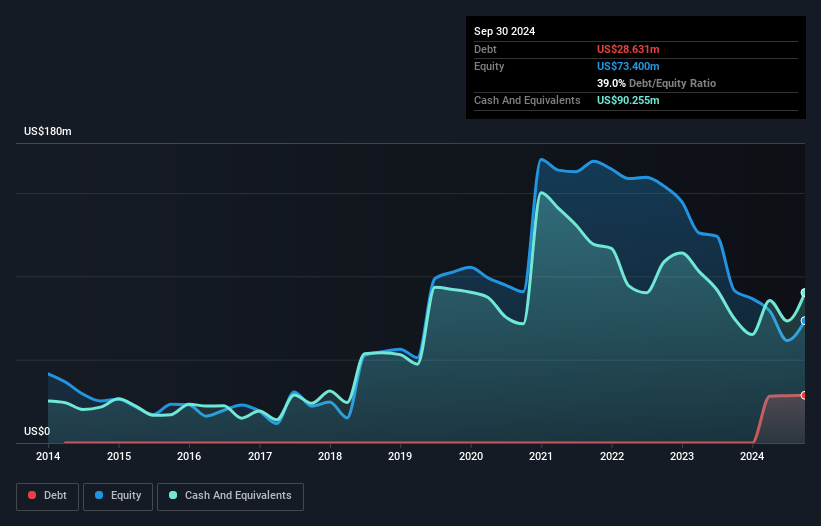The image size is (821, 526).
Task: Pick the 2019 x-axis year label
Action: click(x=400, y=457)
